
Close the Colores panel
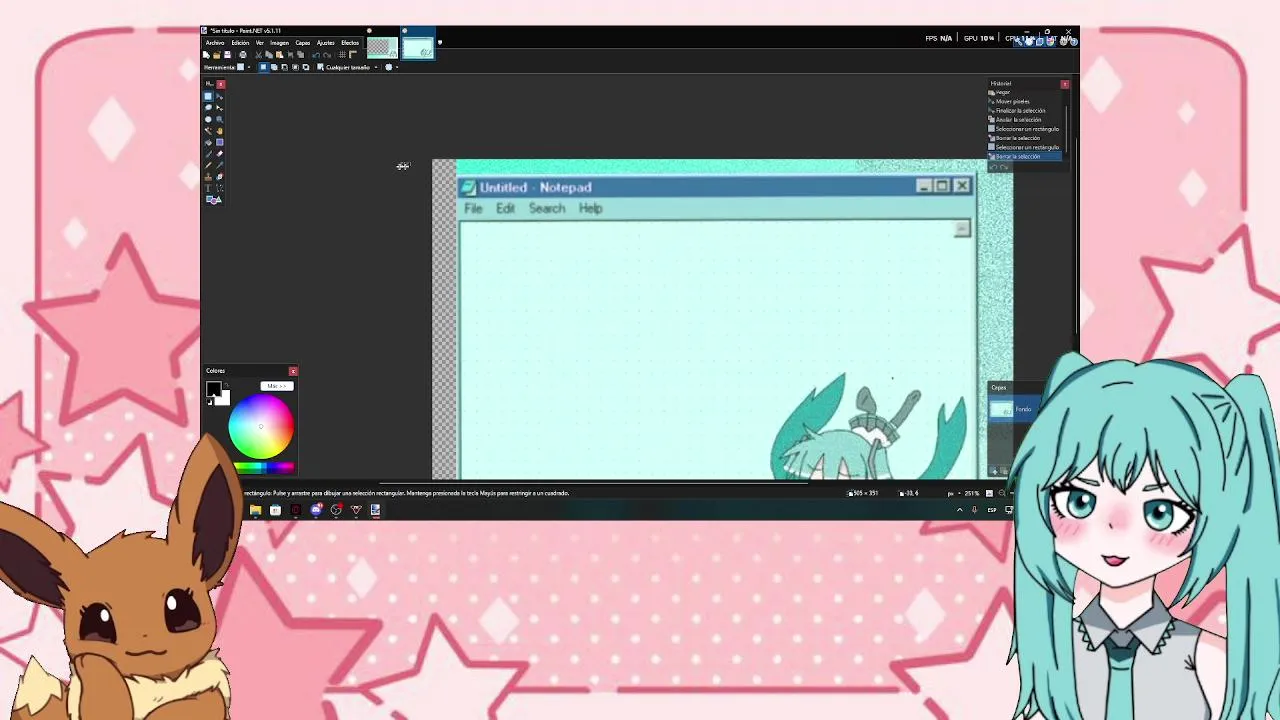click(293, 371)
